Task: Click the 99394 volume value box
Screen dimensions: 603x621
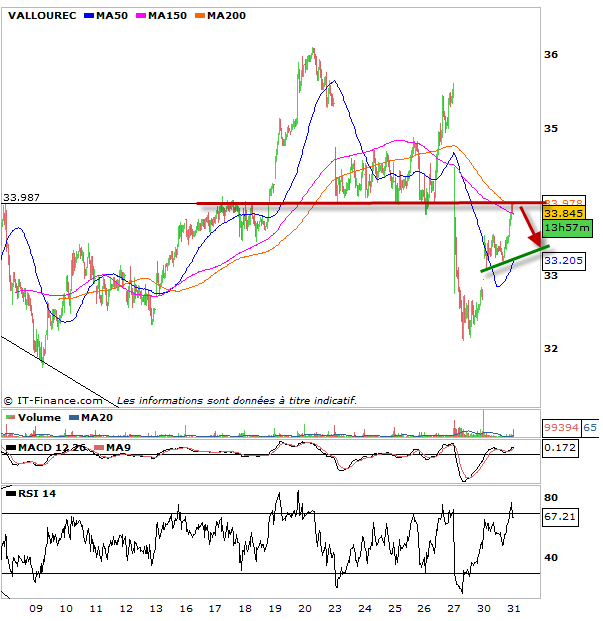Action: 558,427
